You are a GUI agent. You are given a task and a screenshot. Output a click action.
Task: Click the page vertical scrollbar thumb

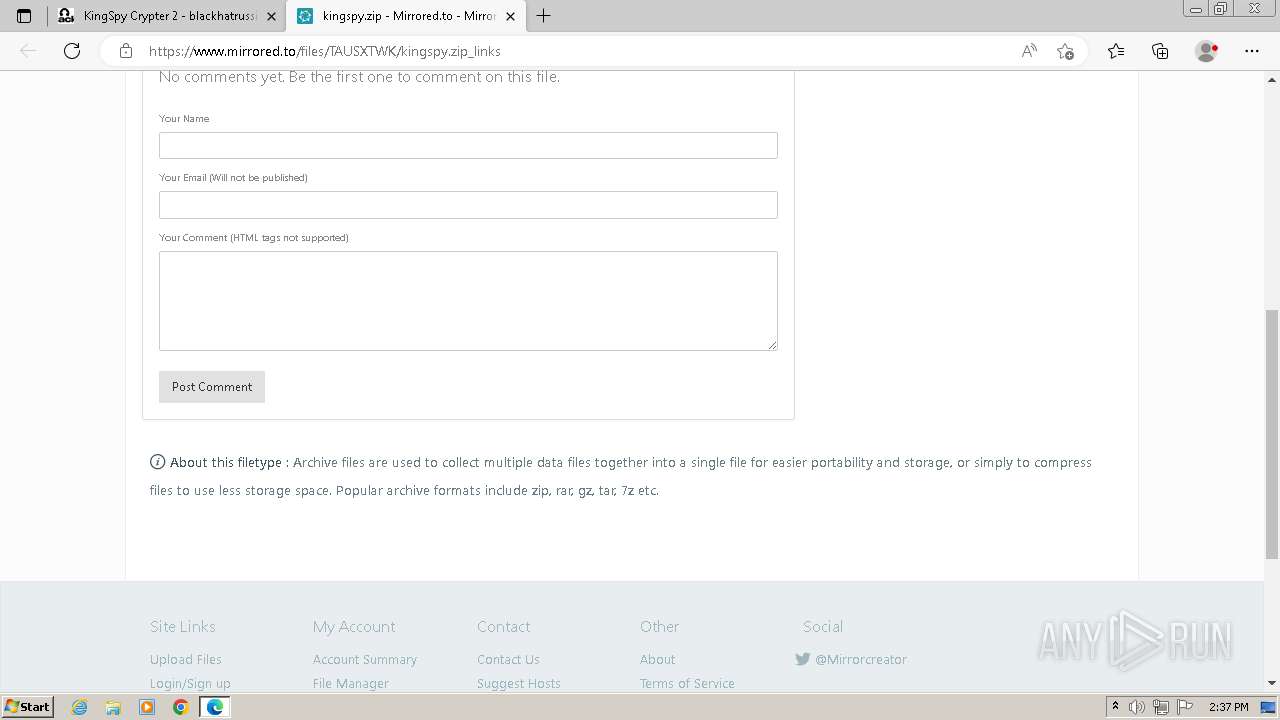1272,434
